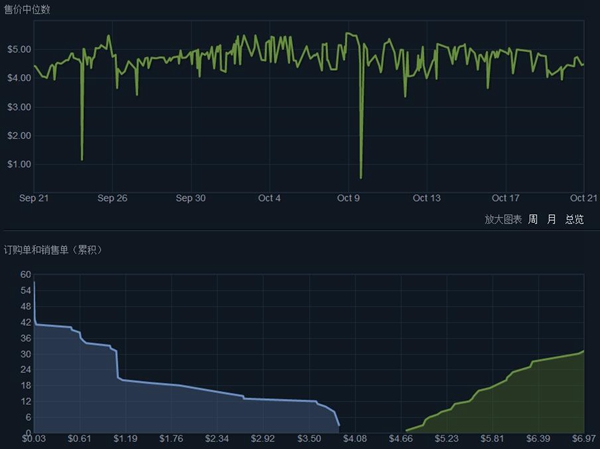Click the blue buy-orders drop near $1.19
Screen dimensions: 600x449
[x=117, y=364]
